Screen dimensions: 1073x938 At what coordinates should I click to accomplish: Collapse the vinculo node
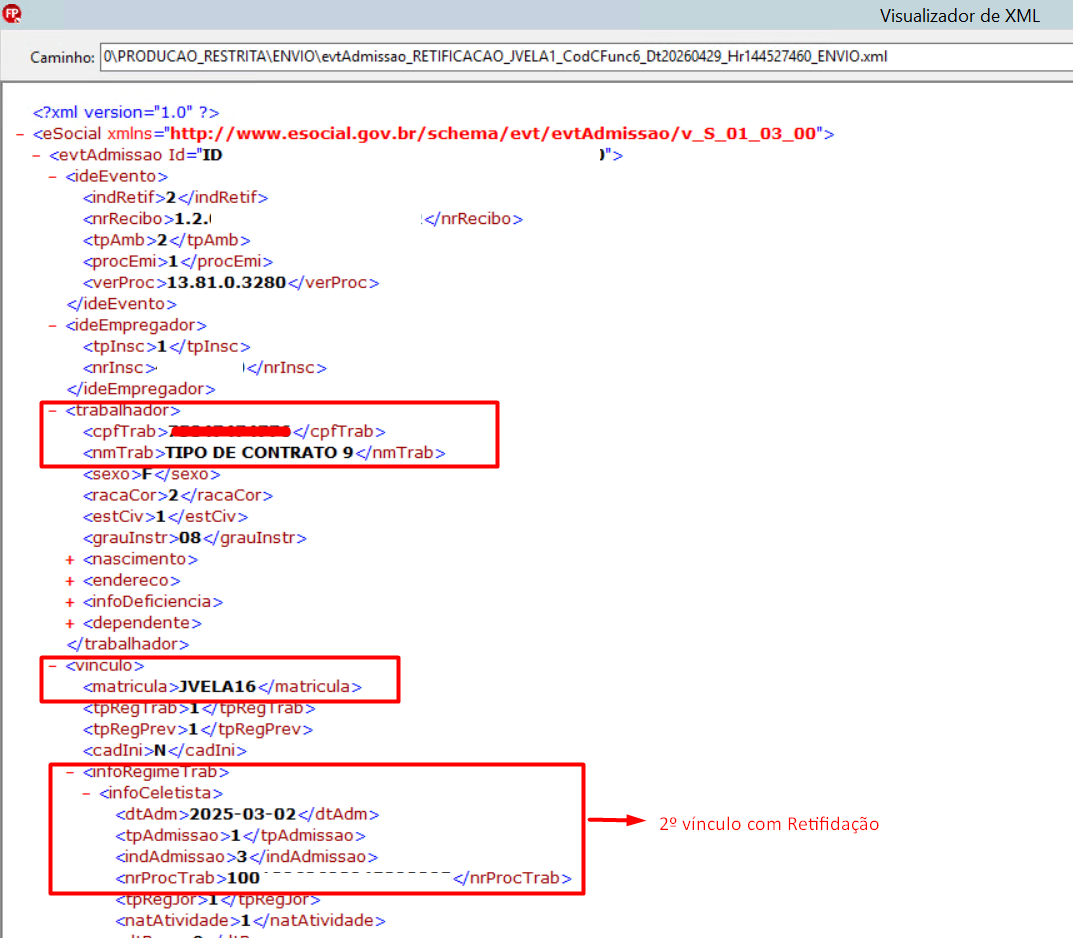click(x=53, y=666)
